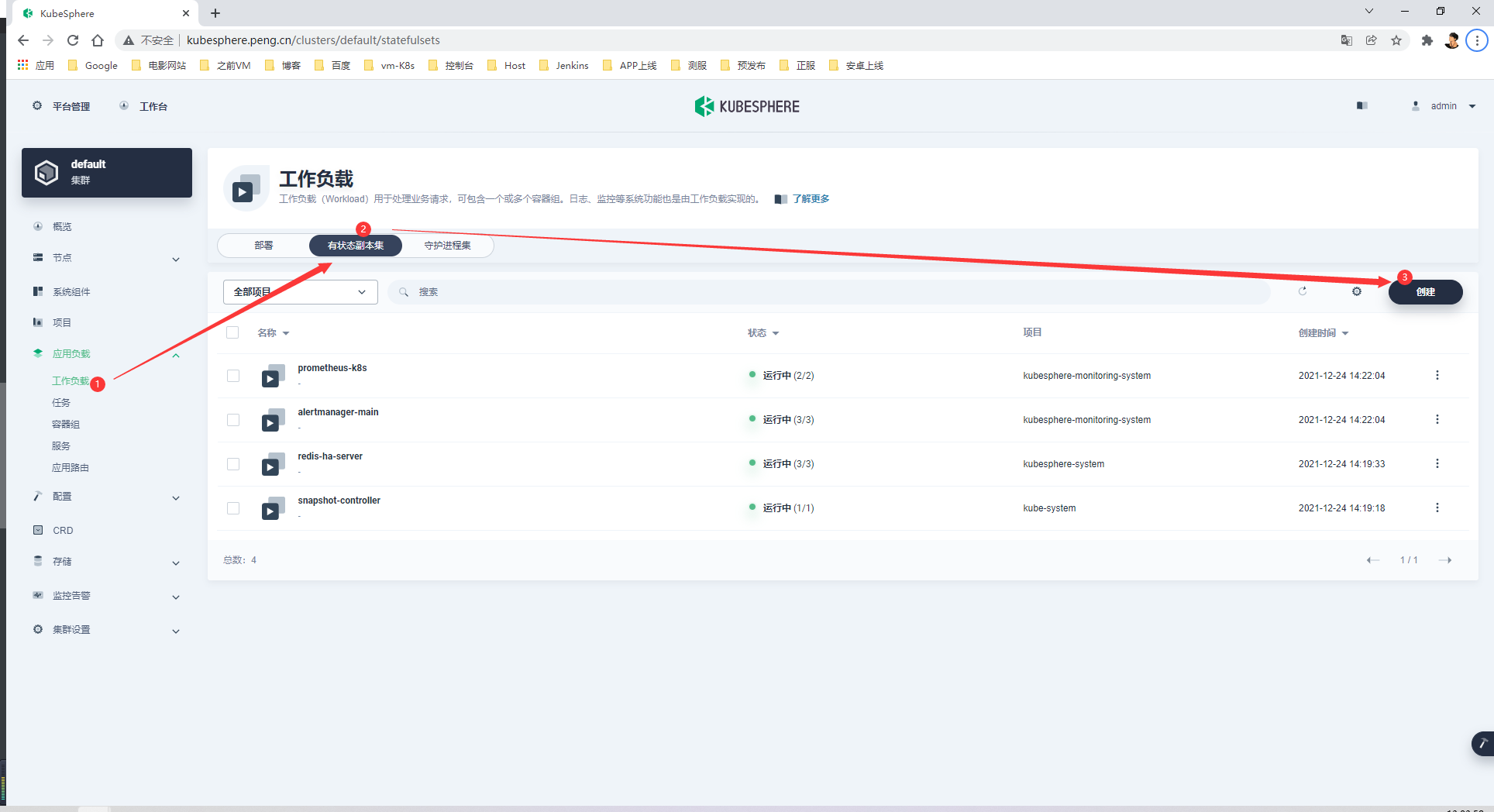Open more actions for snapshot-controller row
This screenshot has height=812, width=1494.
click(1437, 507)
